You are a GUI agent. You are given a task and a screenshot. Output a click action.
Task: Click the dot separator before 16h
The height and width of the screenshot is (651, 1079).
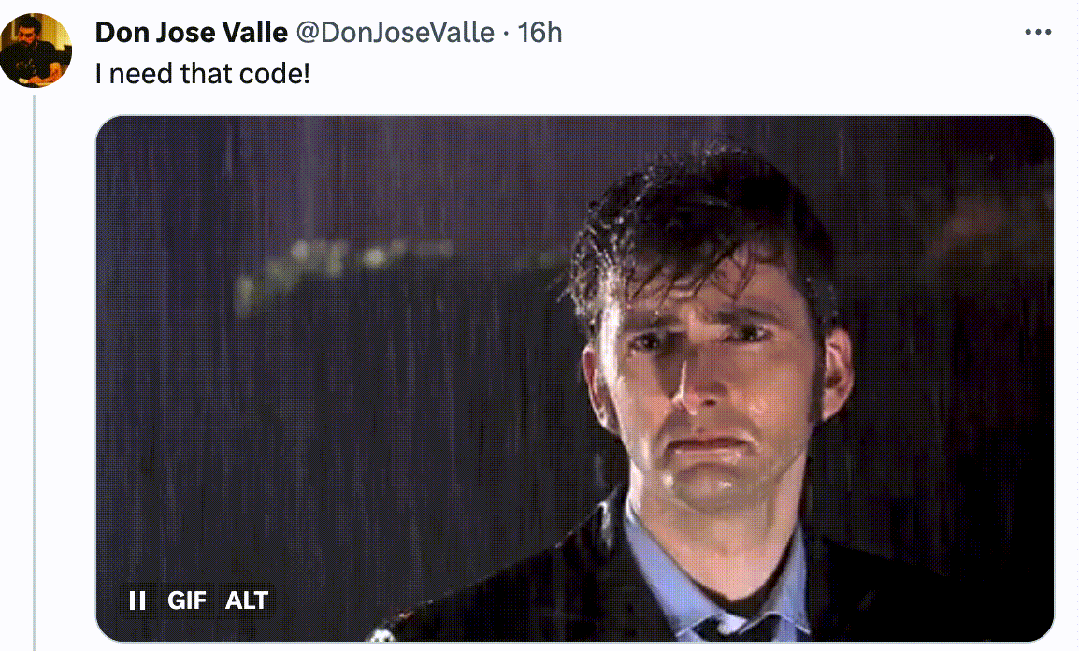coord(506,33)
